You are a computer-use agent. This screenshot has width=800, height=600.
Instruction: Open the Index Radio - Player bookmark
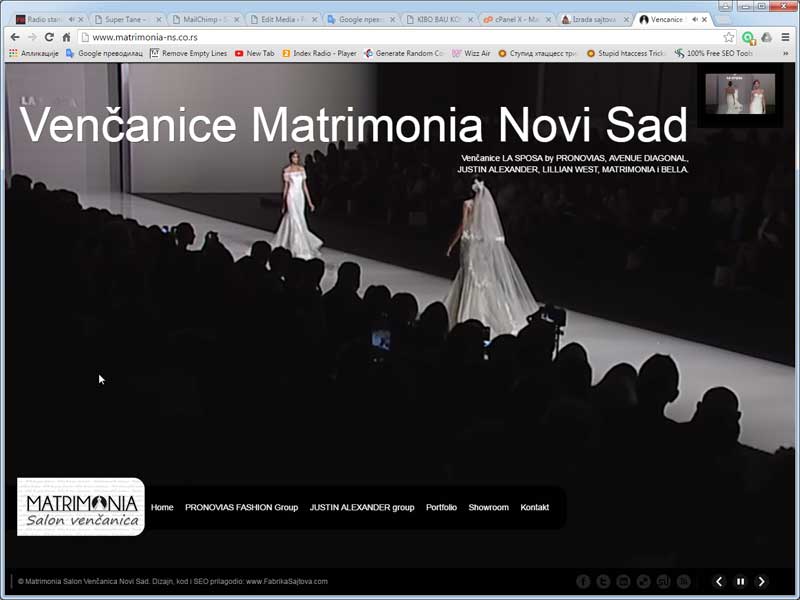tap(319, 53)
